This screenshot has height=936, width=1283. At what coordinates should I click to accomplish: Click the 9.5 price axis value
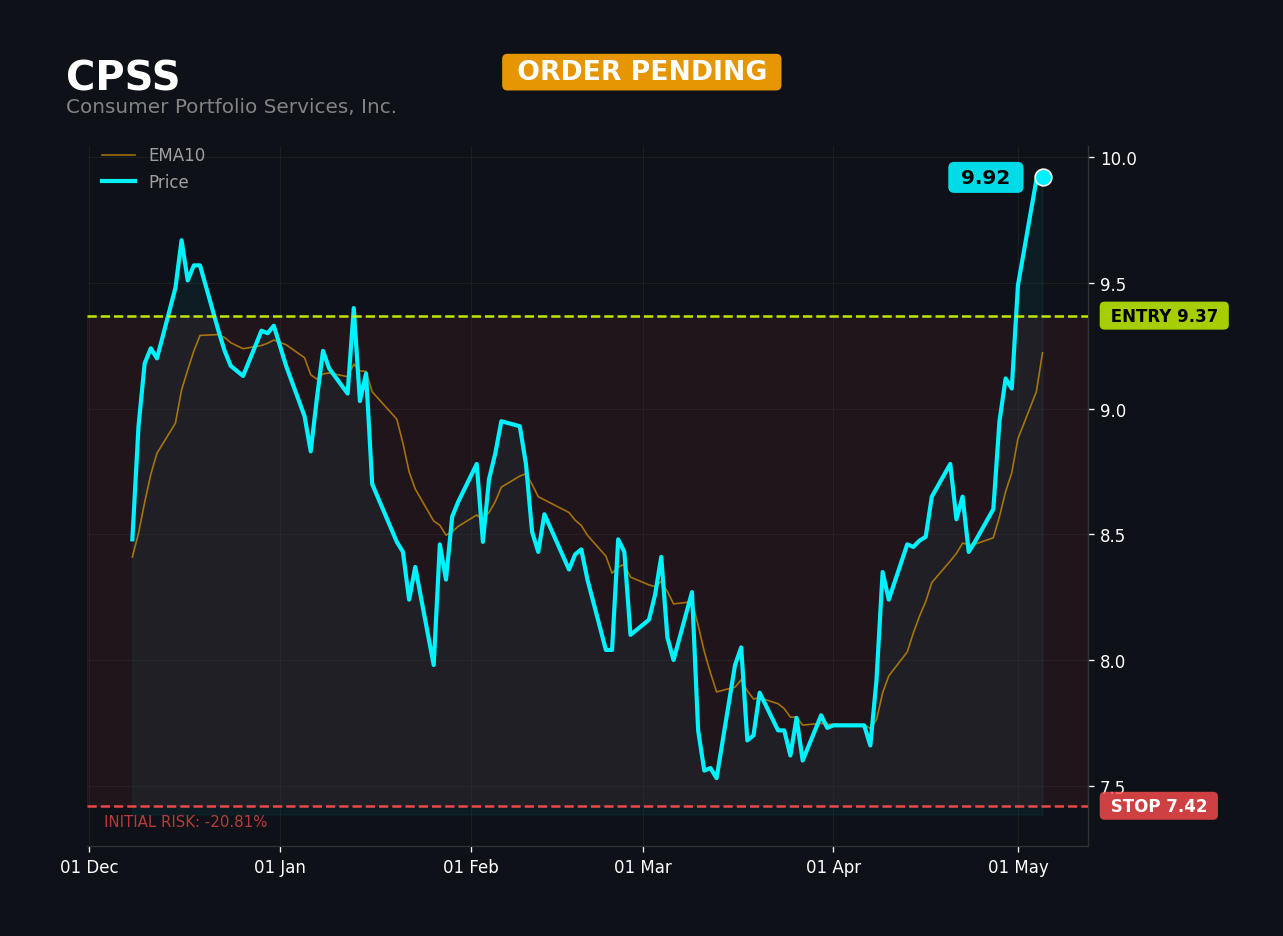[1114, 284]
